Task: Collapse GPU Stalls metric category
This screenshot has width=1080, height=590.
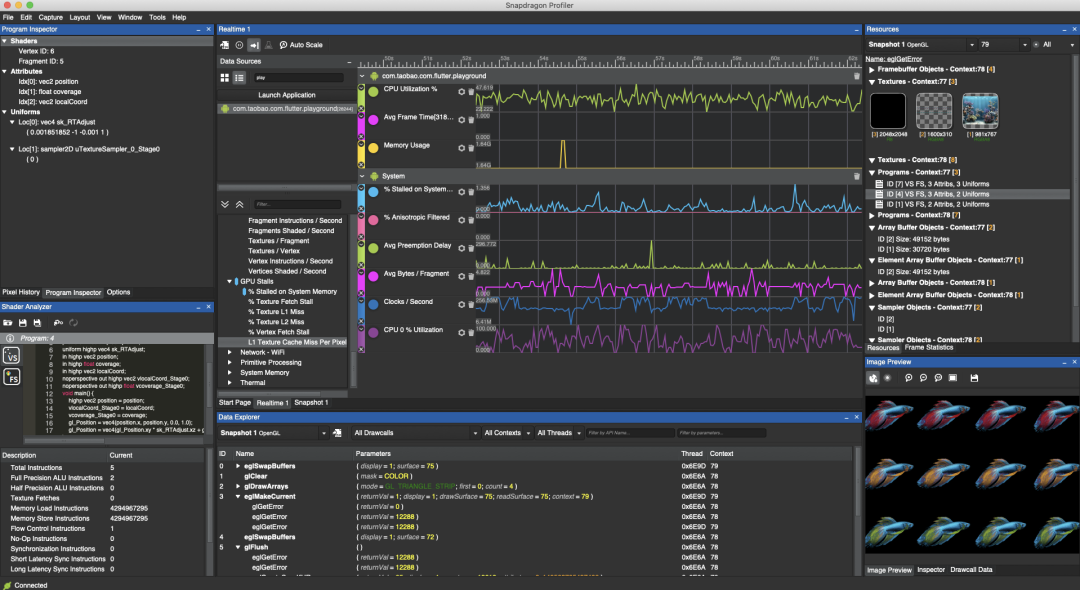Action: click(x=229, y=282)
